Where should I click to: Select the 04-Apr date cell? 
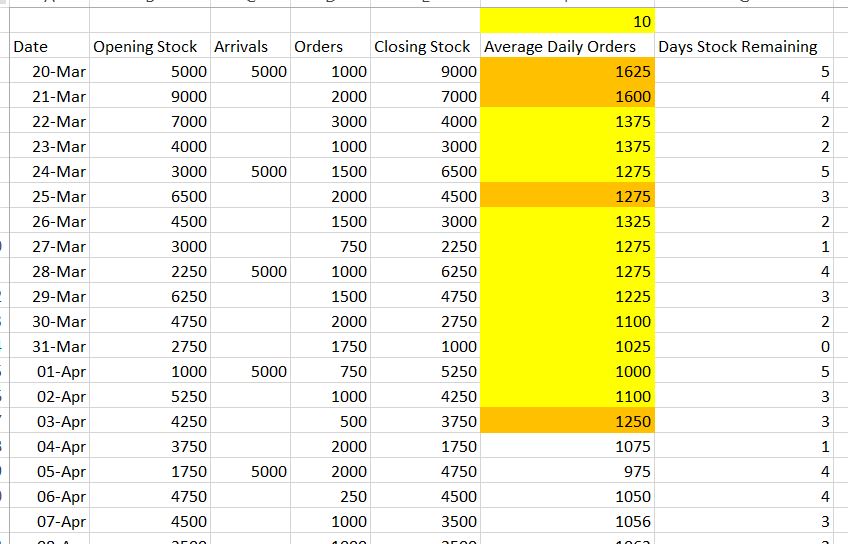pyautogui.click(x=49, y=446)
